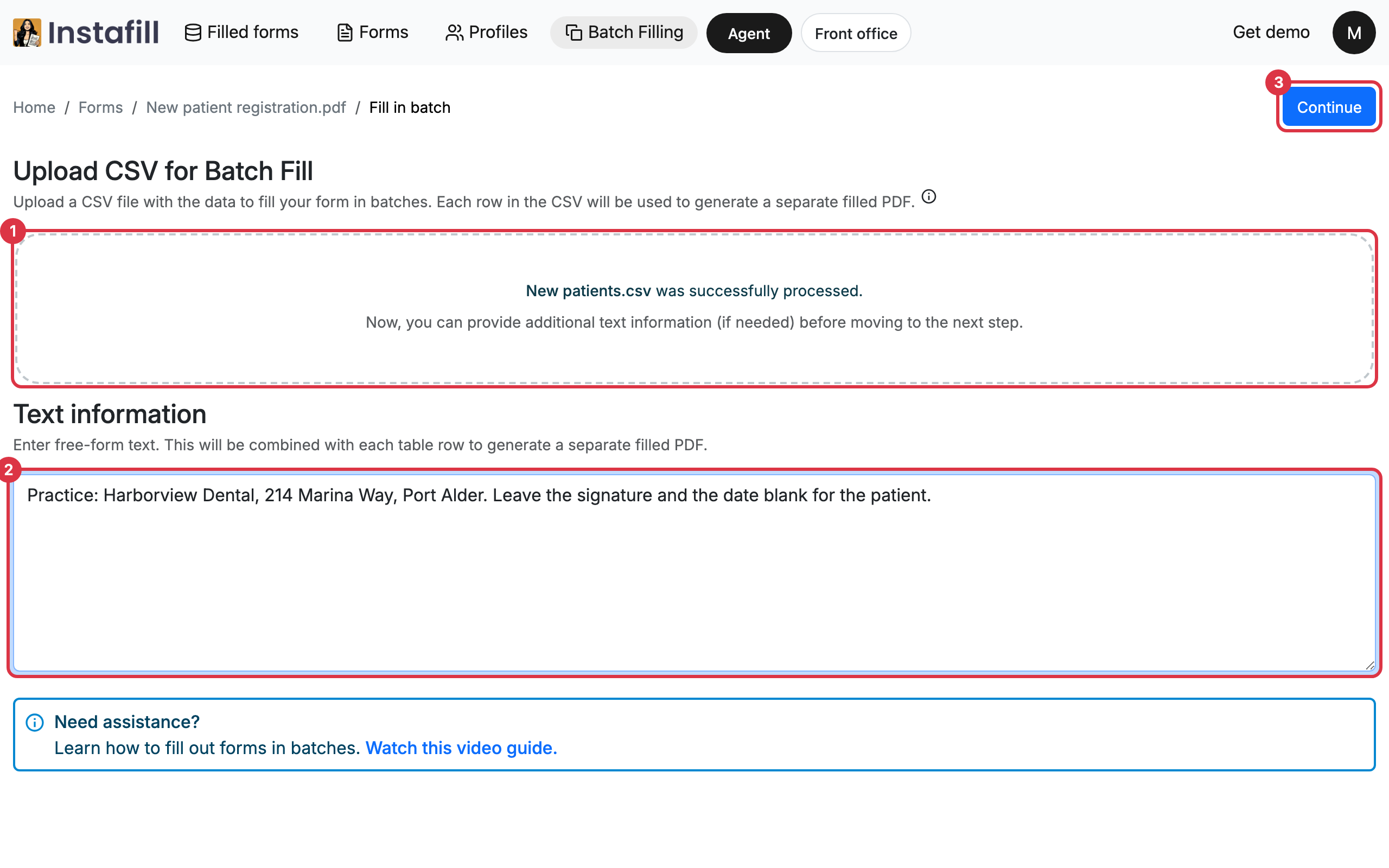This screenshot has height=868, width=1389.
Task: Click the CSV upload drop zone
Action: tap(694, 308)
